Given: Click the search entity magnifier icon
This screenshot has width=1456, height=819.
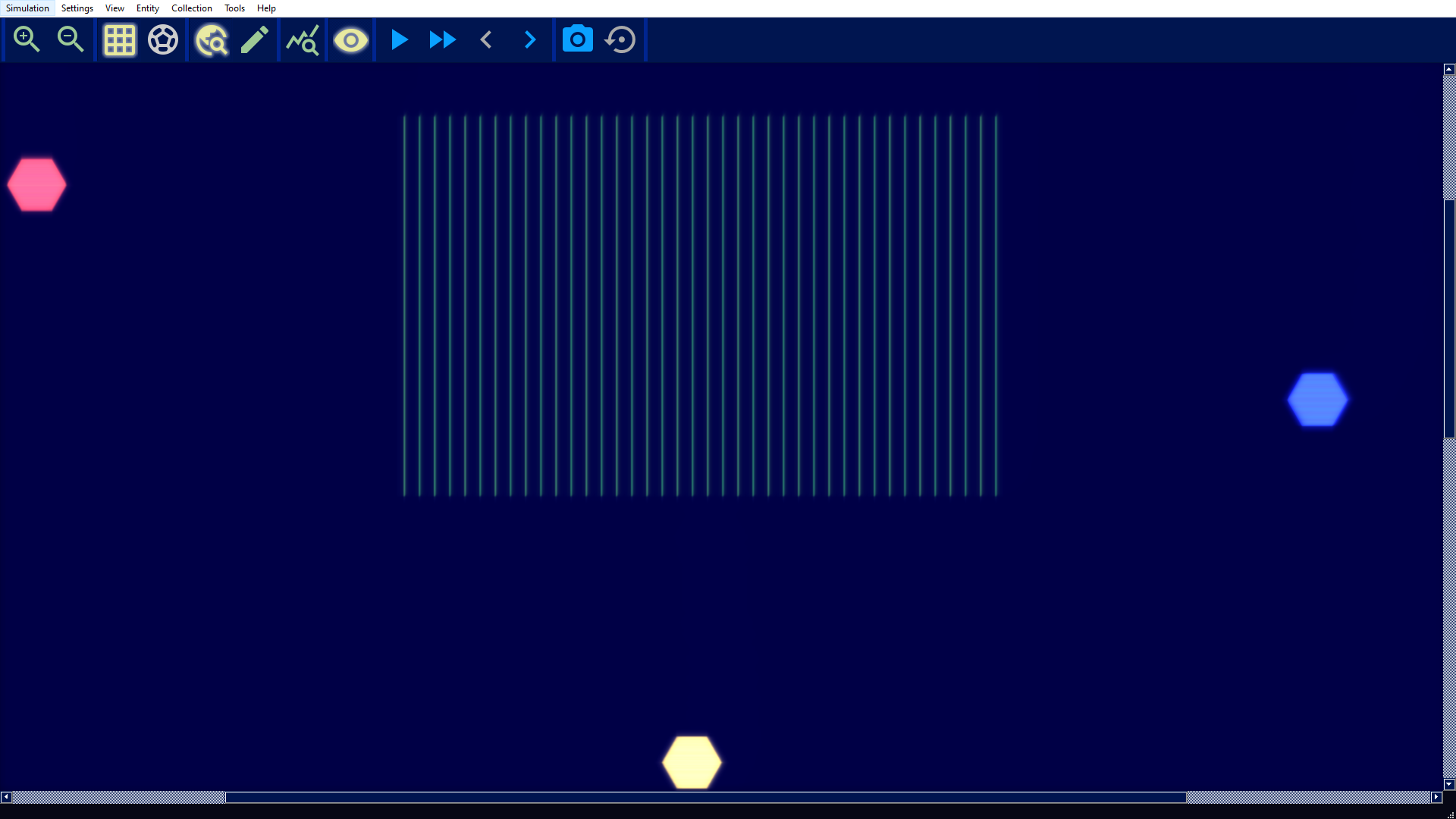Looking at the screenshot, I should click(x=212, y=39).
